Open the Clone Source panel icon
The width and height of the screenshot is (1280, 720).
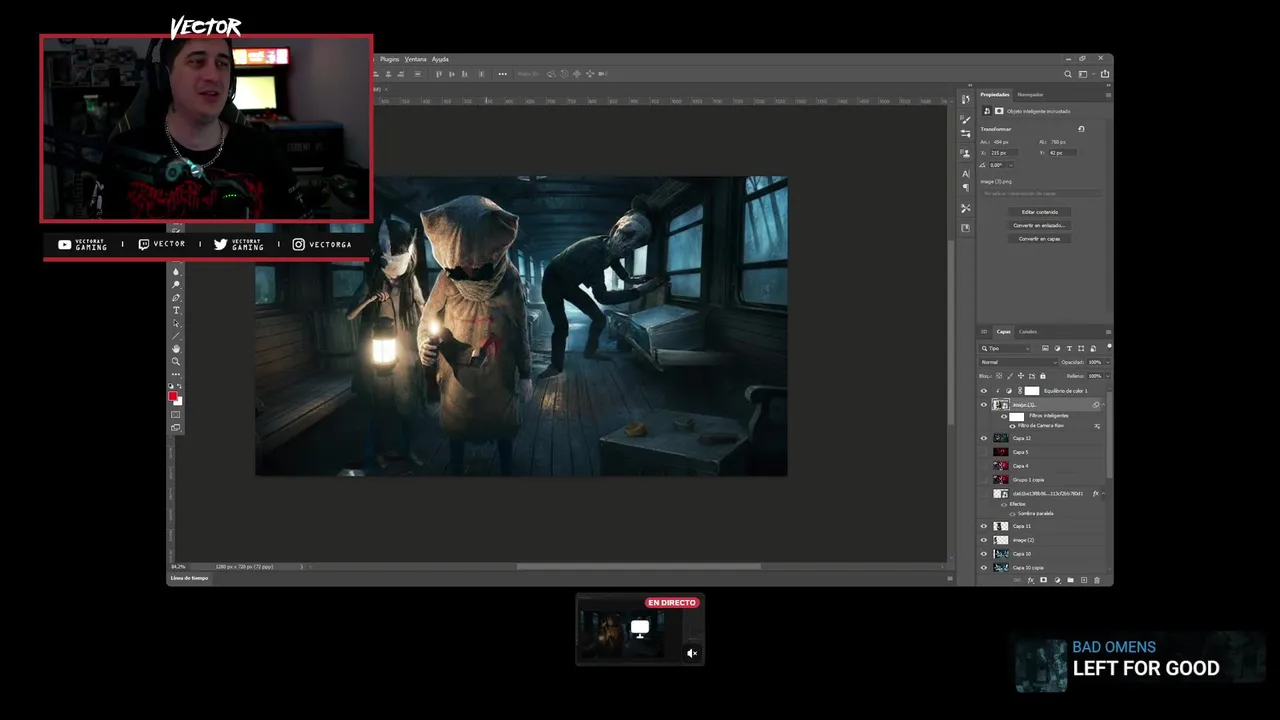click(x=965, y=153)
